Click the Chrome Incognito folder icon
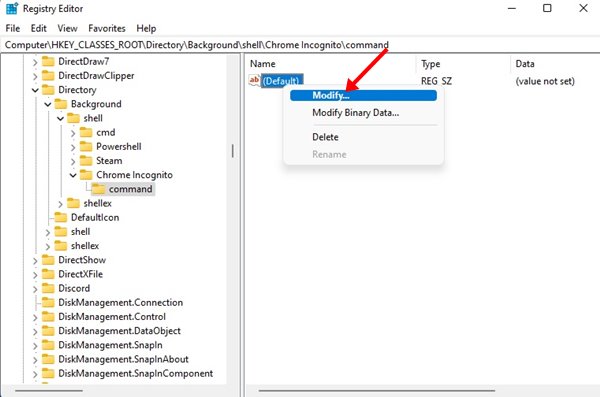Screen dimensions: 600x397 point(86,175)
